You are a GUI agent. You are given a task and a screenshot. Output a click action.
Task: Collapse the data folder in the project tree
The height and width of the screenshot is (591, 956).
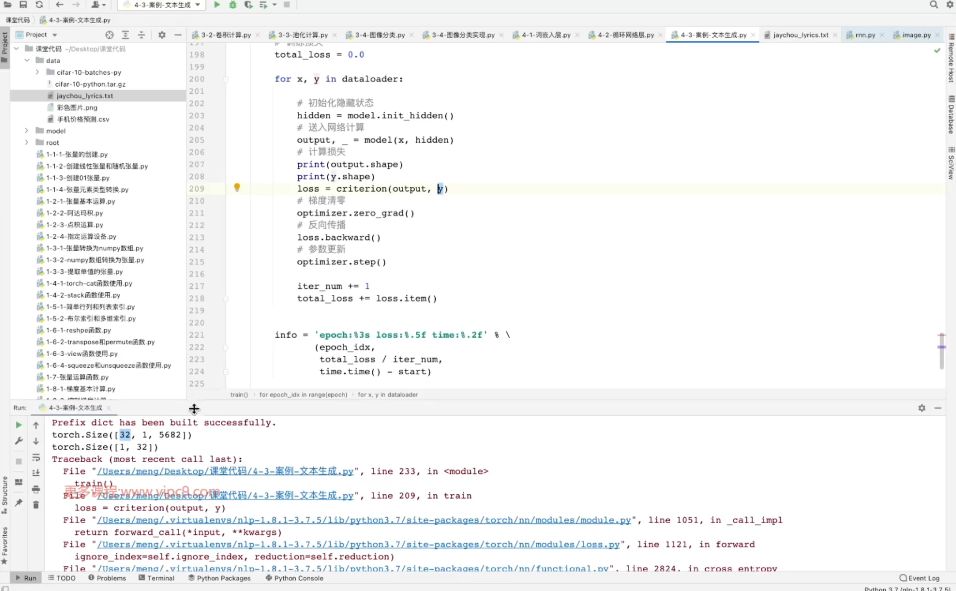27,60
